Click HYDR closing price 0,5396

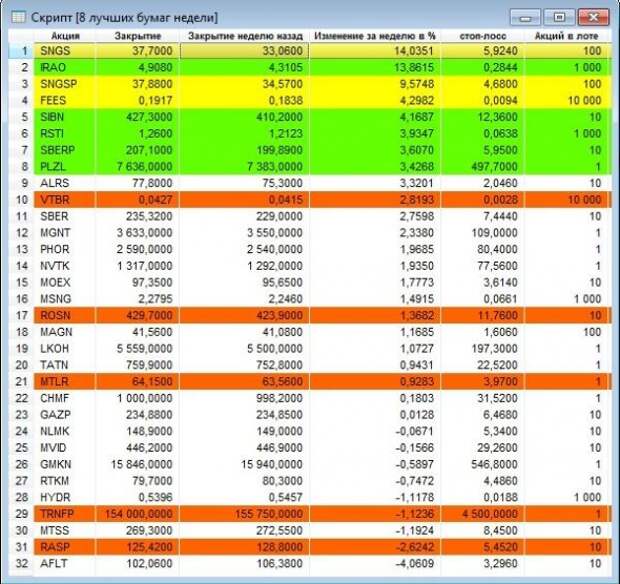point(155,497)
